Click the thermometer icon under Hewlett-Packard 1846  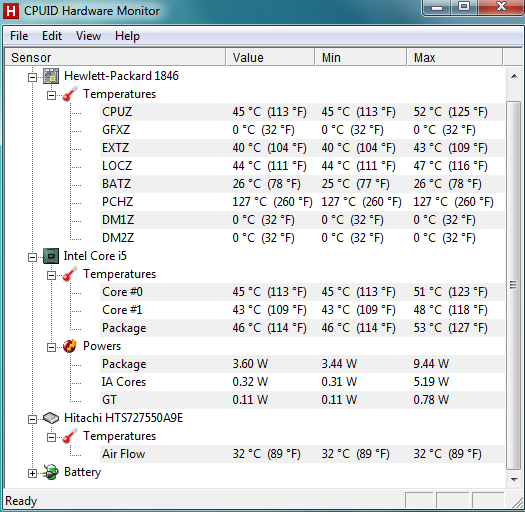70,94
